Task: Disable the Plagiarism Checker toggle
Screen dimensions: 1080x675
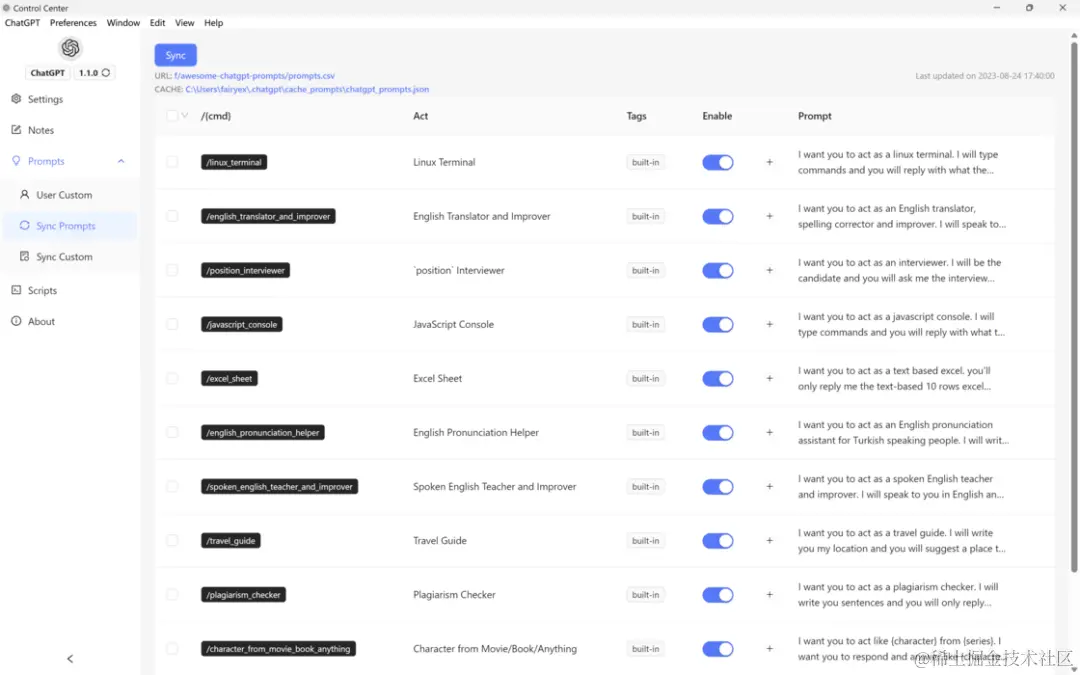Action: pos(718,595)
